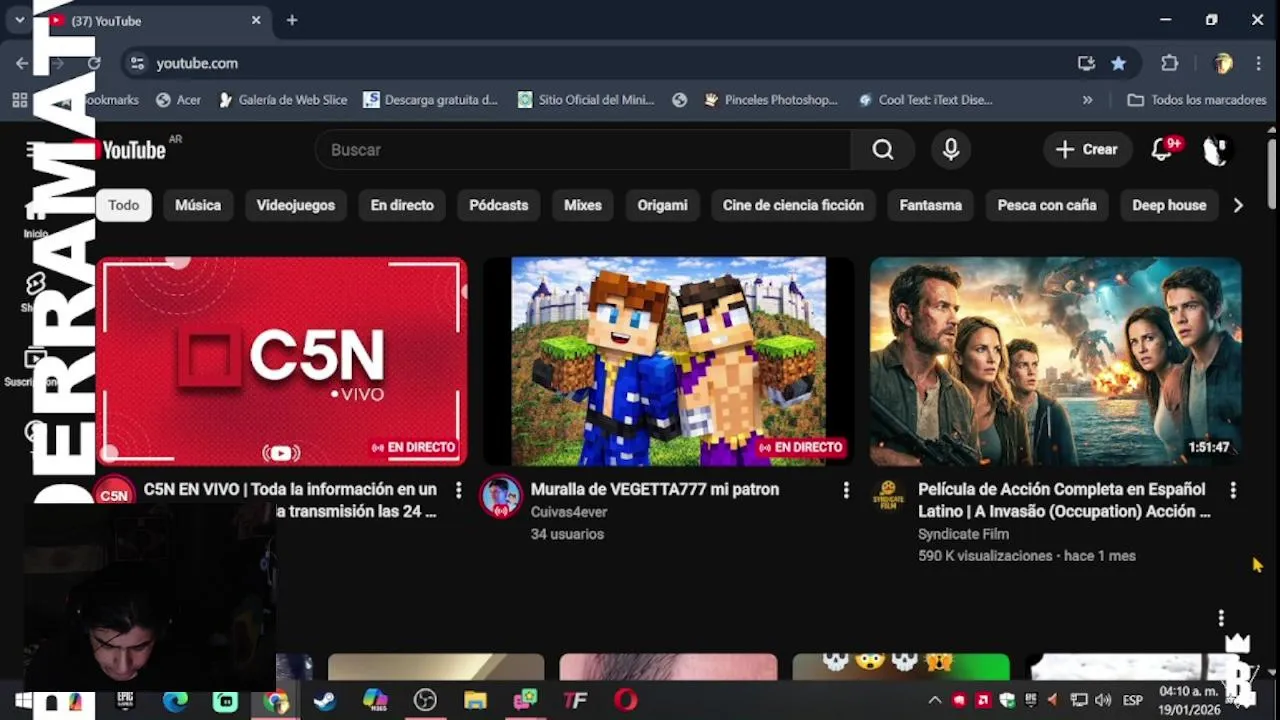Open the Pinceles Photoshop bookmark
The height and width of the screenshot is (720, 1280).
pos(771,100)
